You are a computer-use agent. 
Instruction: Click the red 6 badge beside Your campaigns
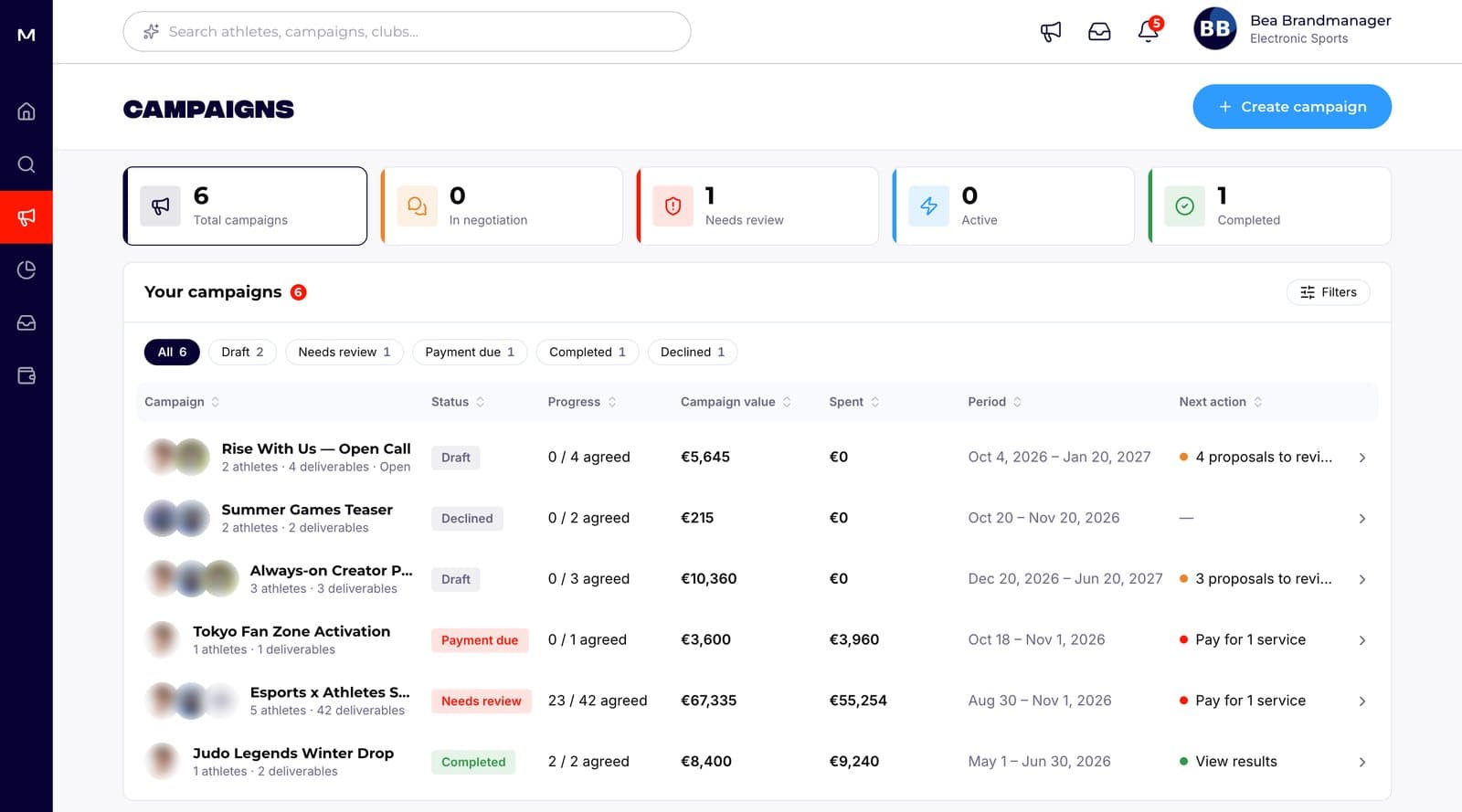(298, 292)
